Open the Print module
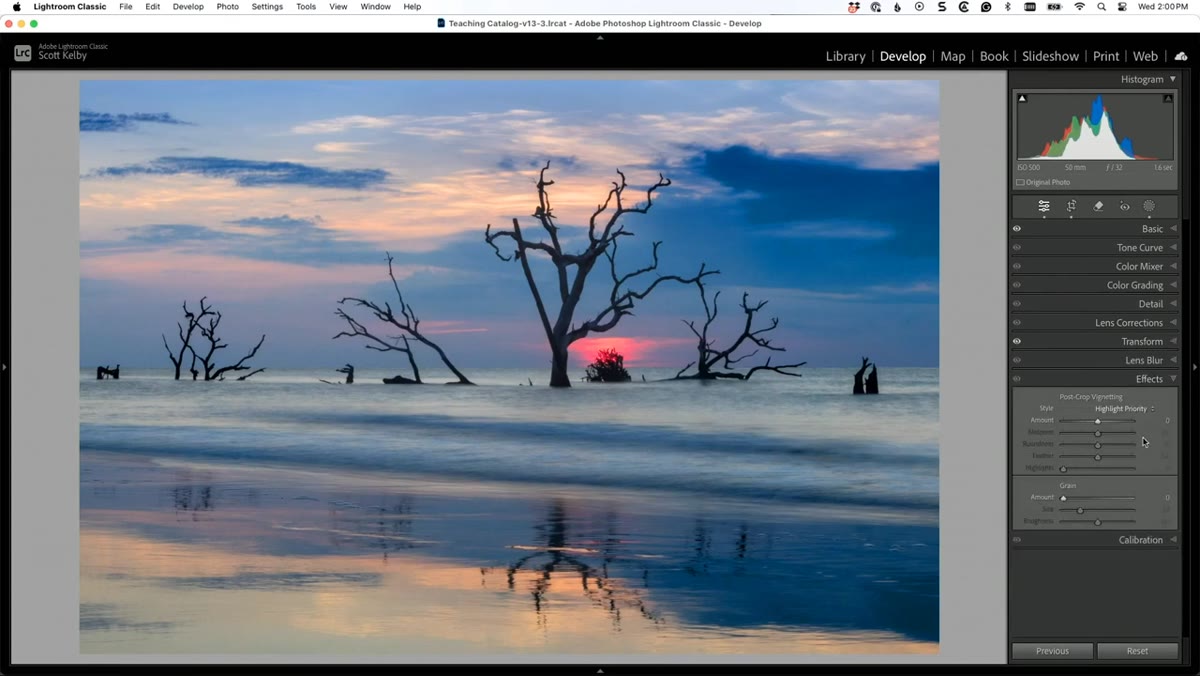 pyautogui.click(x=1106, y=56)
